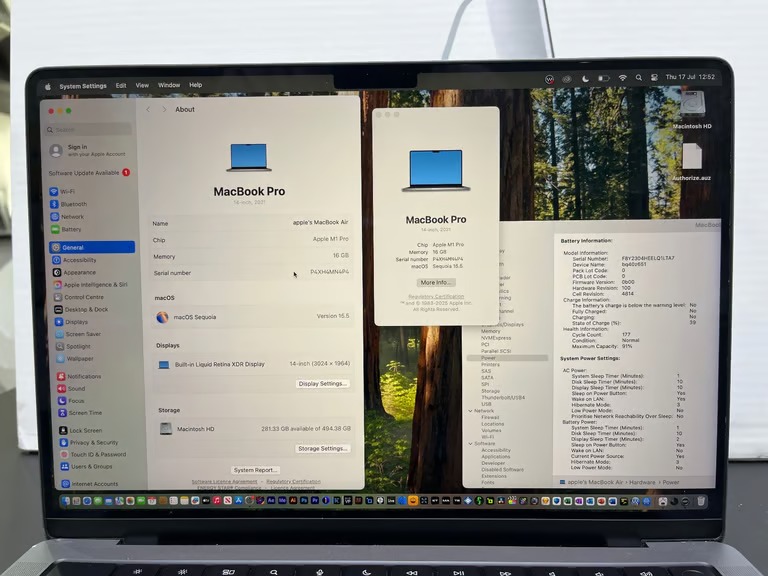Select NVMExpress in System Information sidebar
Viewport: 768px width, 576px height.
click(496, 338)
